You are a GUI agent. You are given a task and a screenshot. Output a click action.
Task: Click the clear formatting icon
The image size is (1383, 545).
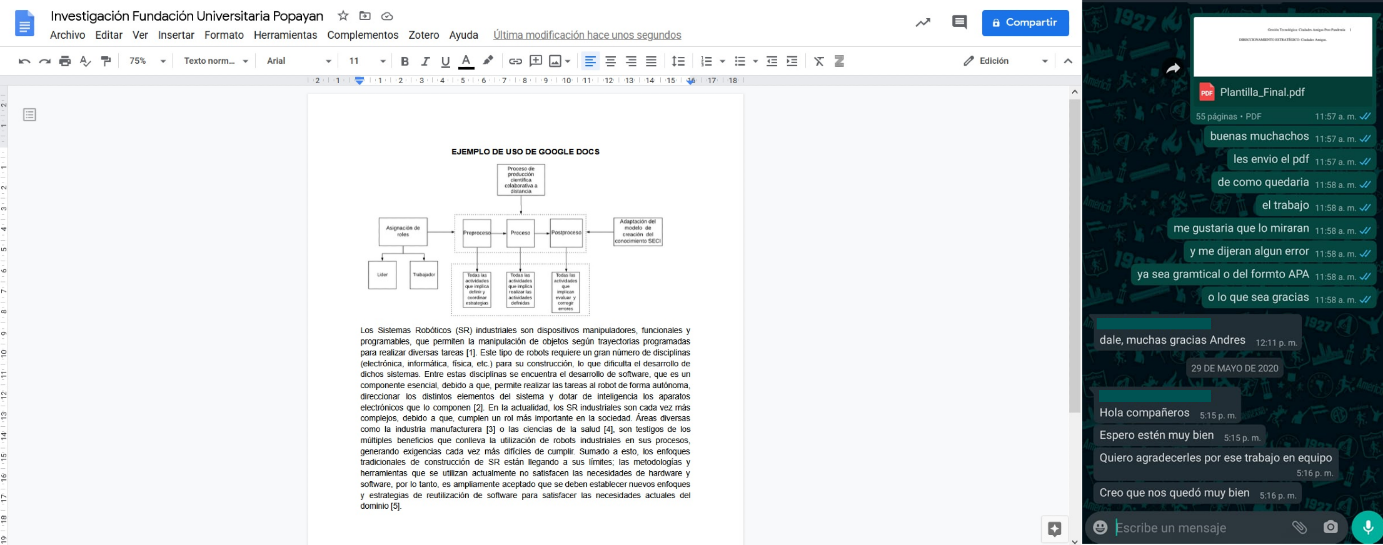(x=819, y=61)
